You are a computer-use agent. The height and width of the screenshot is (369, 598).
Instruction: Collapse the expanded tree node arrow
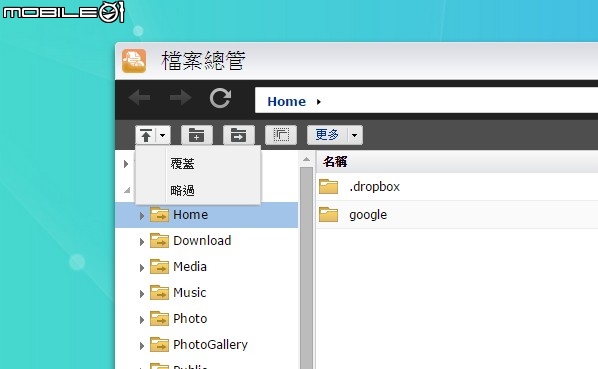click(x=127, y=189)
